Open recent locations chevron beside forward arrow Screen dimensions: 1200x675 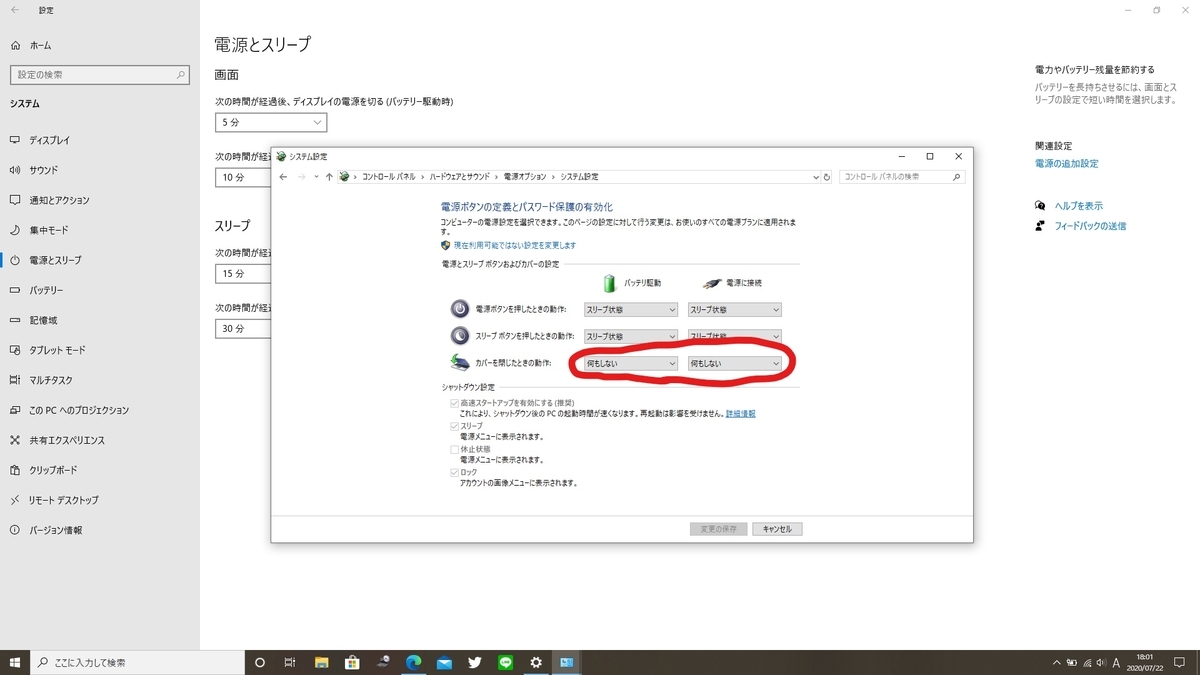point(317,177)
